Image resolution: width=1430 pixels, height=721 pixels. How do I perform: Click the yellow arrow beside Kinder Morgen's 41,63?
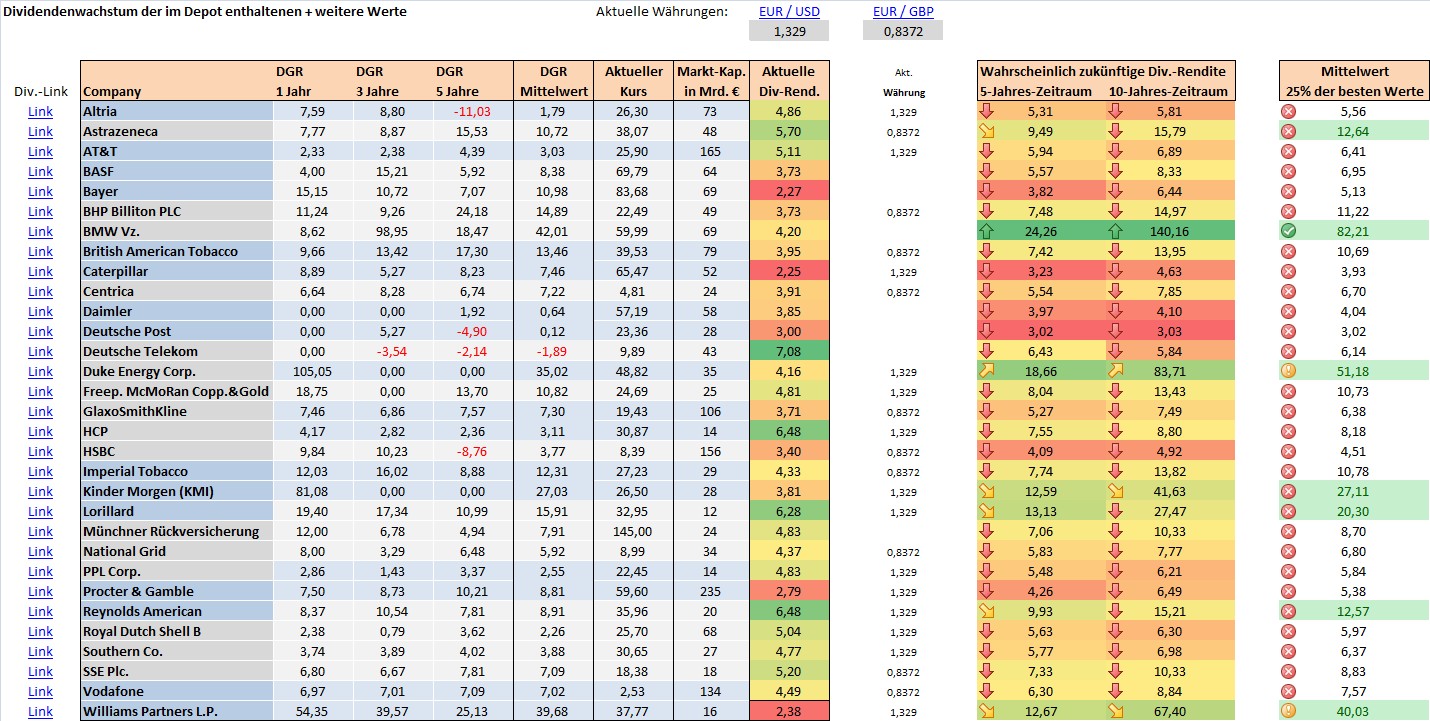1116,491
